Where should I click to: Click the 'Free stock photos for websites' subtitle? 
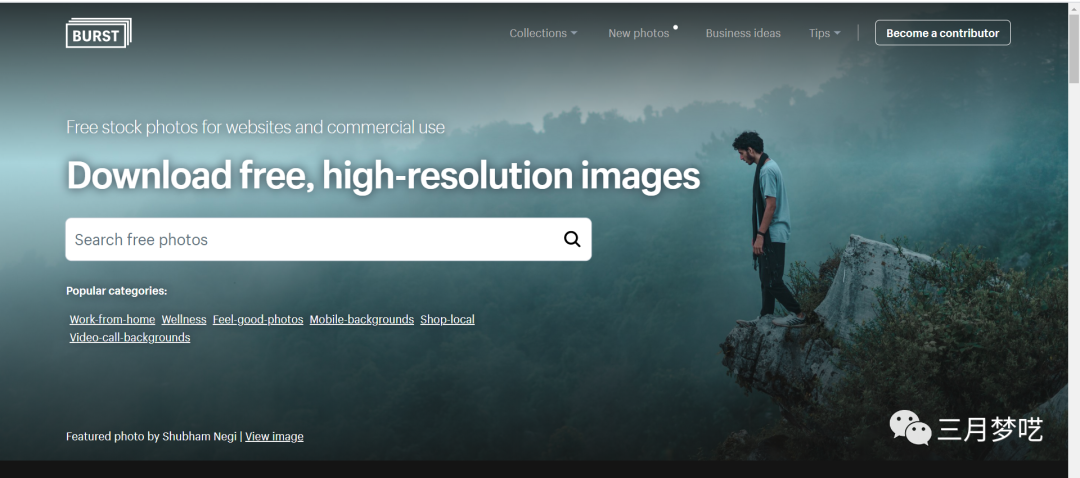tap(256, 127)
